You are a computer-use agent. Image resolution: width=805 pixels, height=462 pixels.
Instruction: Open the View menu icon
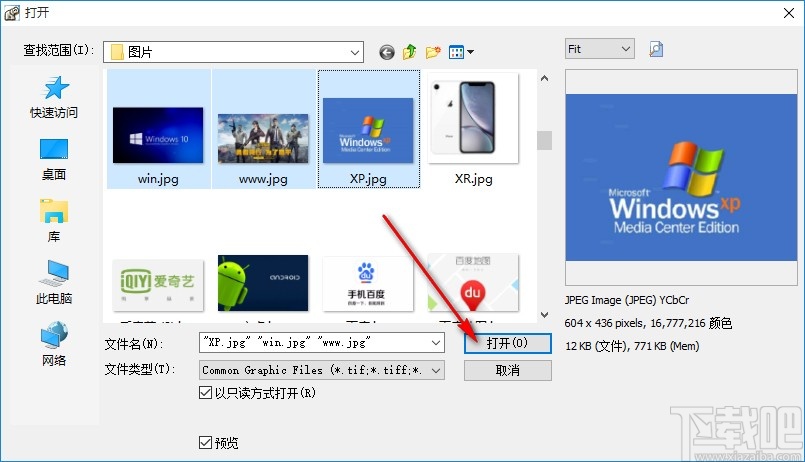click(x=461, y=52)
